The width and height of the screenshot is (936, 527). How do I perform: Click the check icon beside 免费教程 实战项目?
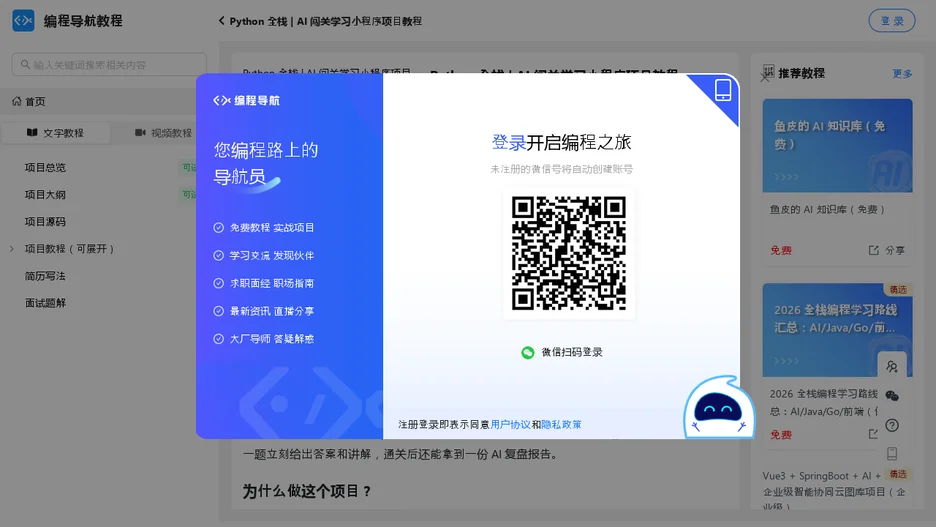[x=218, y=227]
